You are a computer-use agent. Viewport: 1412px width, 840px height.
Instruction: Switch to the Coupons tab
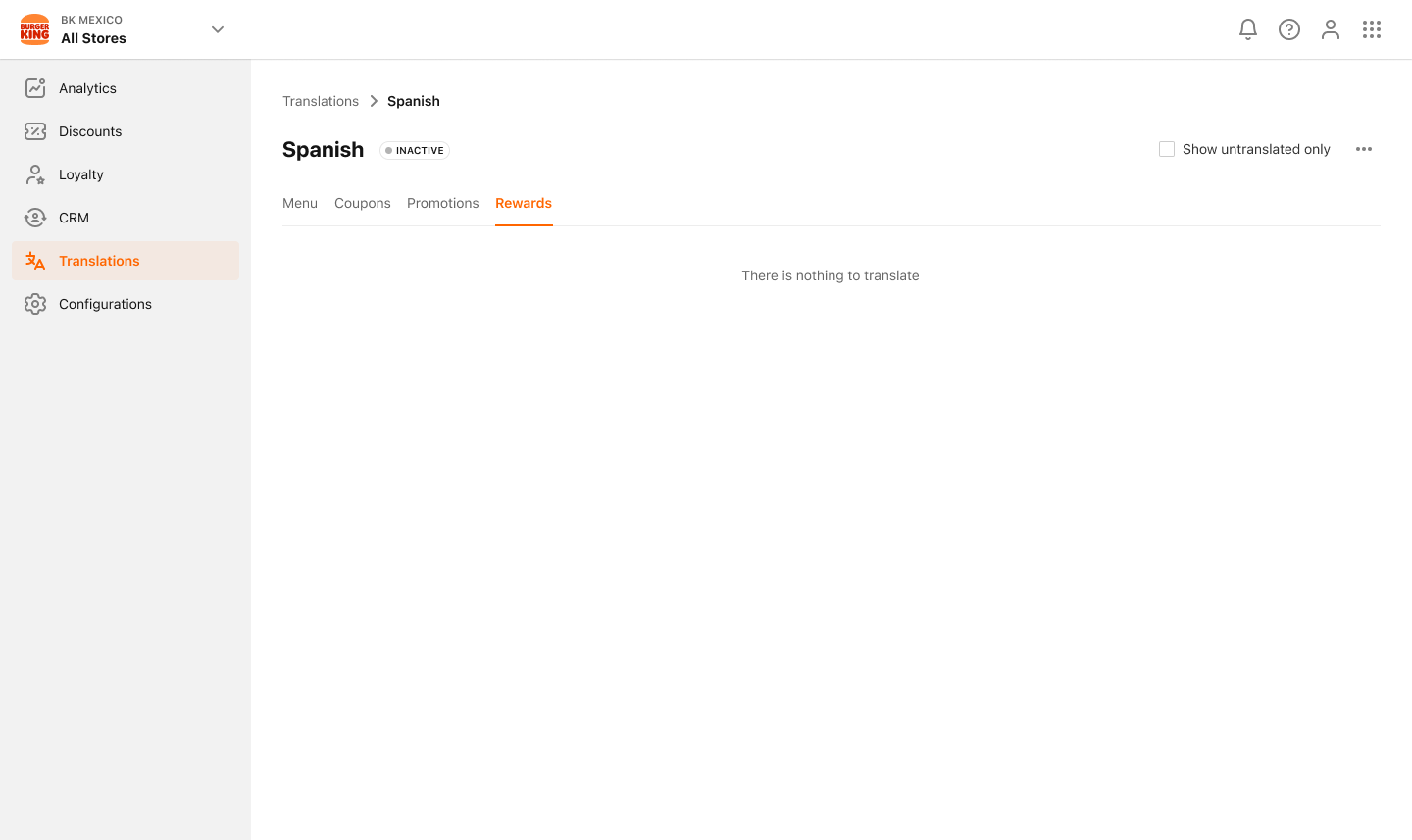click(x=363, y=203)
